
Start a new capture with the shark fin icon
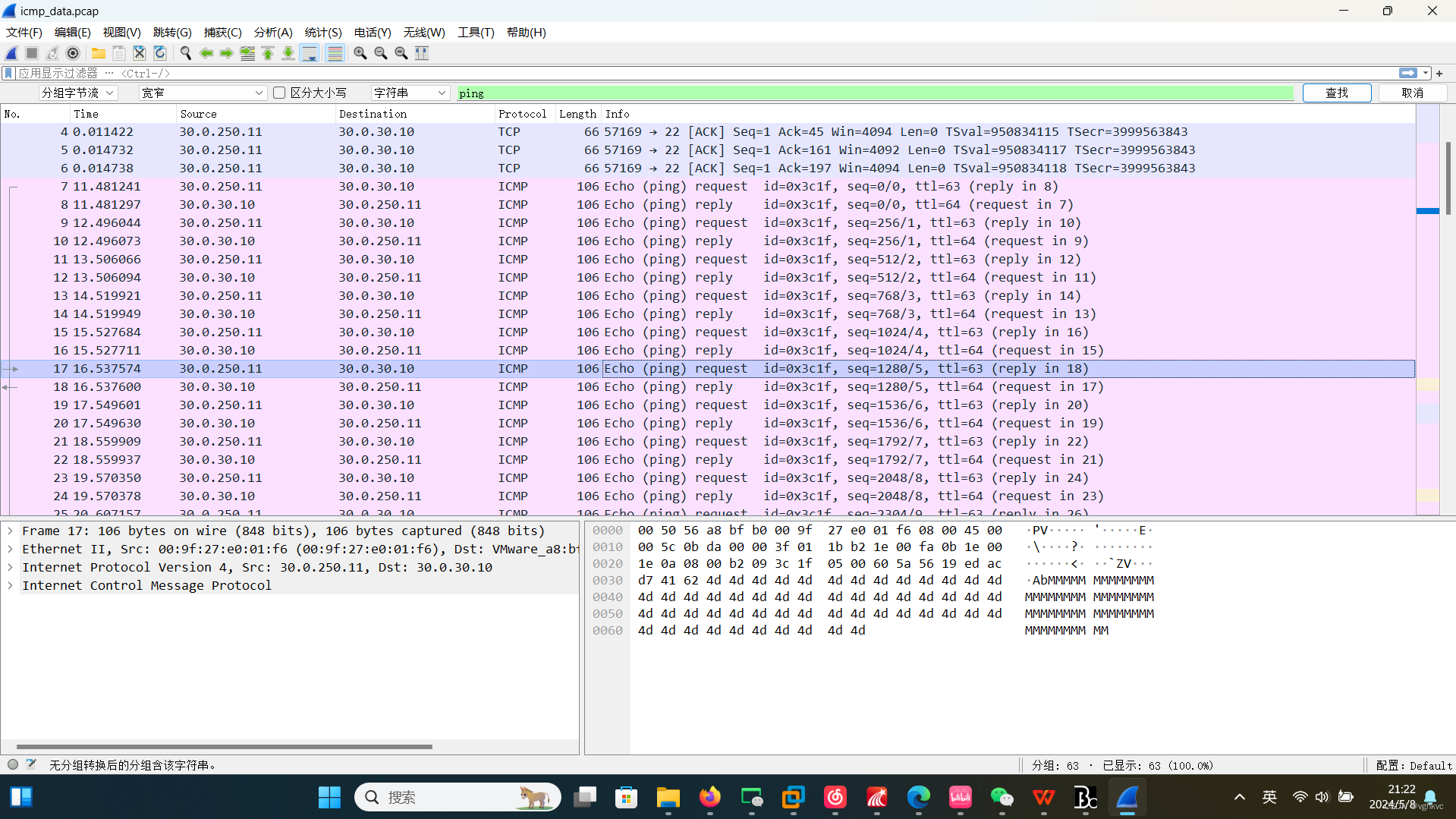11,53
